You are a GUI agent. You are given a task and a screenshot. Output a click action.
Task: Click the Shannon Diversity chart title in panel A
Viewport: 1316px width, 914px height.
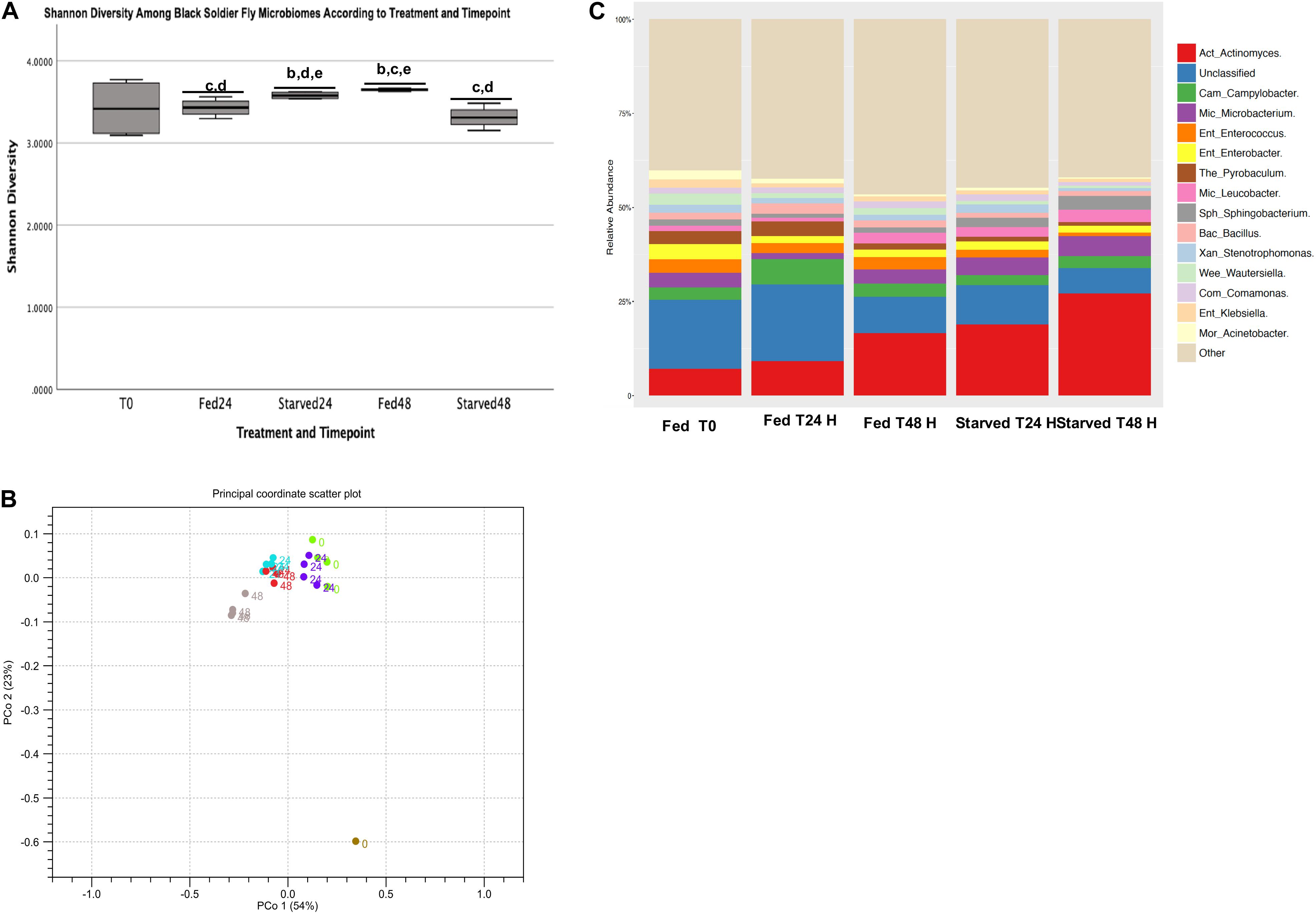tap(277, 13)
